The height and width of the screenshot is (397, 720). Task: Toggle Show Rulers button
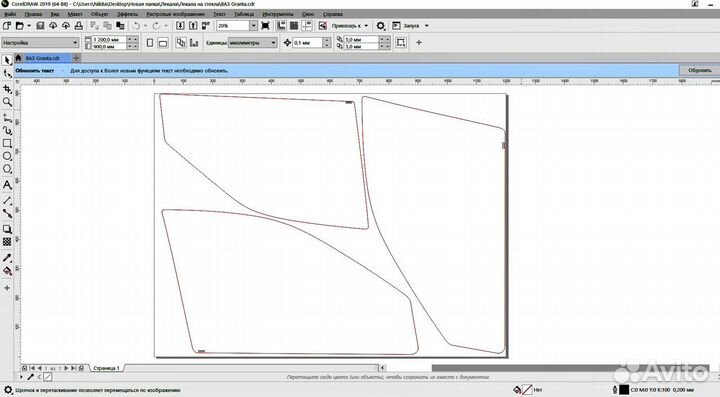(281, 26)
